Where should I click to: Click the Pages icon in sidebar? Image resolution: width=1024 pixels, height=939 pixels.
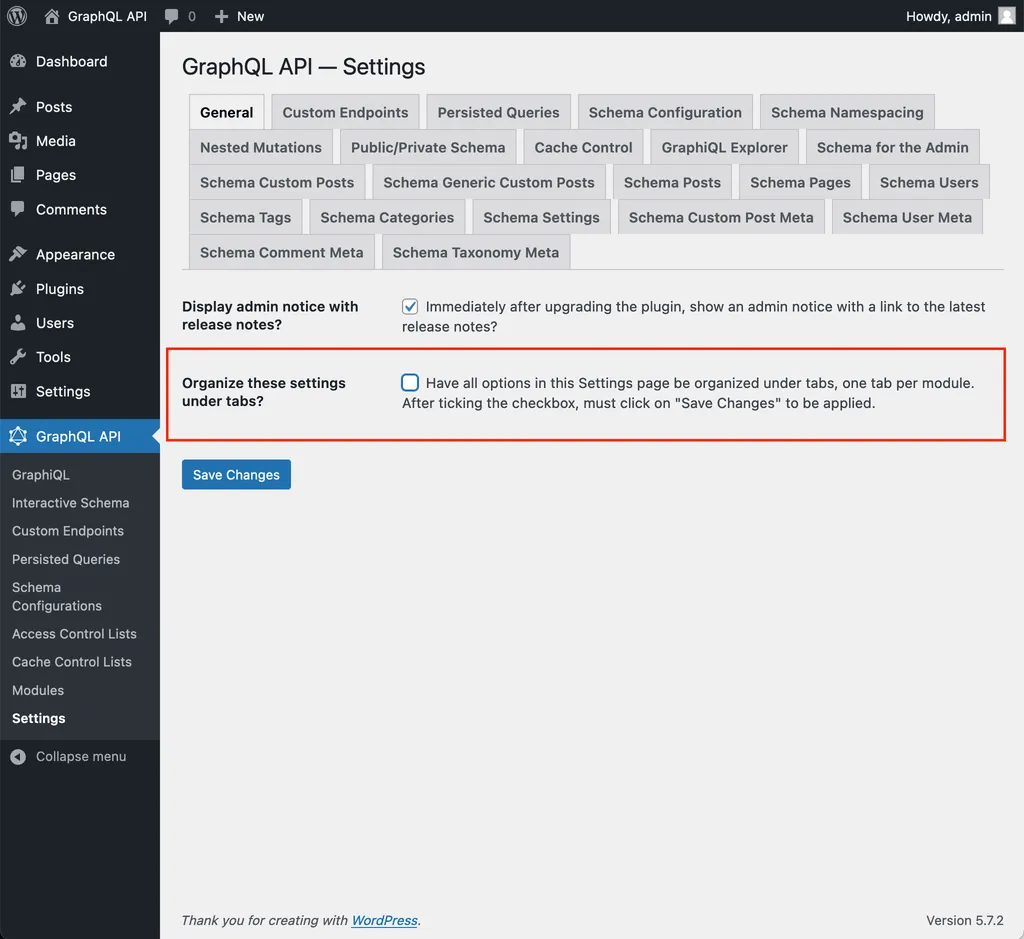(x=18, y=174)
